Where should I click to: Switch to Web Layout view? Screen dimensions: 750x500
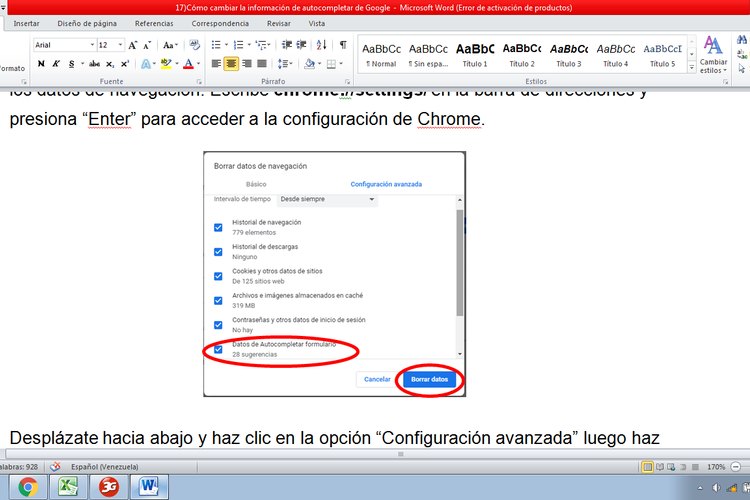pyautogui.click(x=672, y=467)
